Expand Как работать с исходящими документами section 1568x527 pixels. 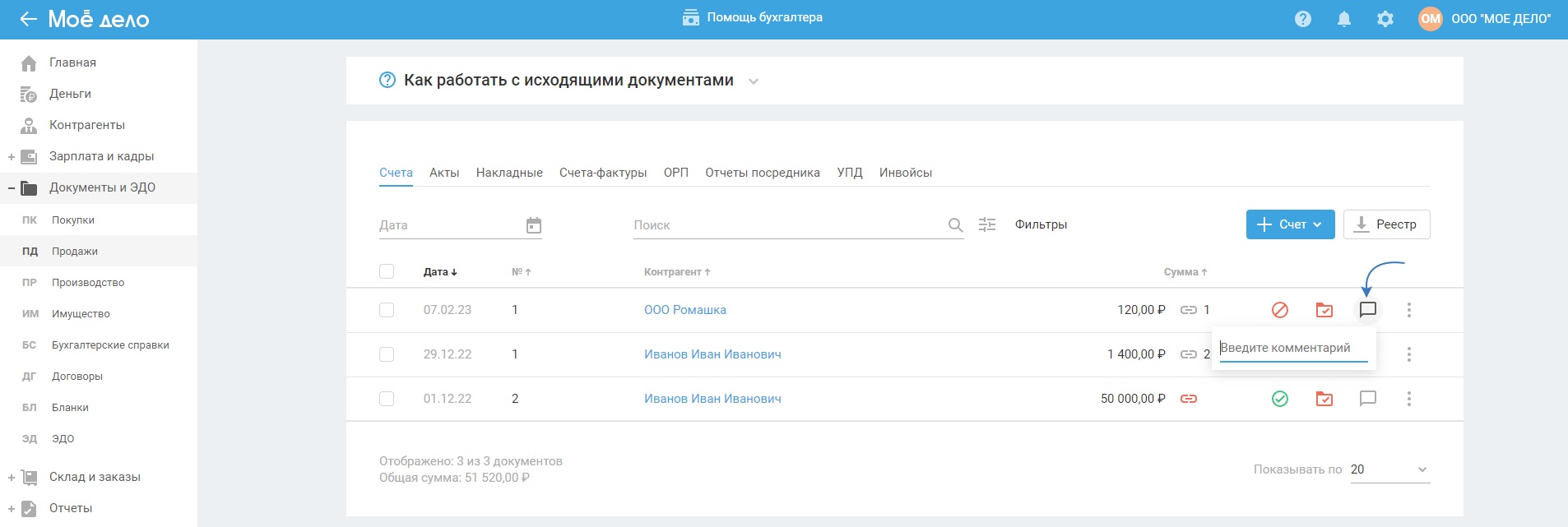click(x=754, y=81)
